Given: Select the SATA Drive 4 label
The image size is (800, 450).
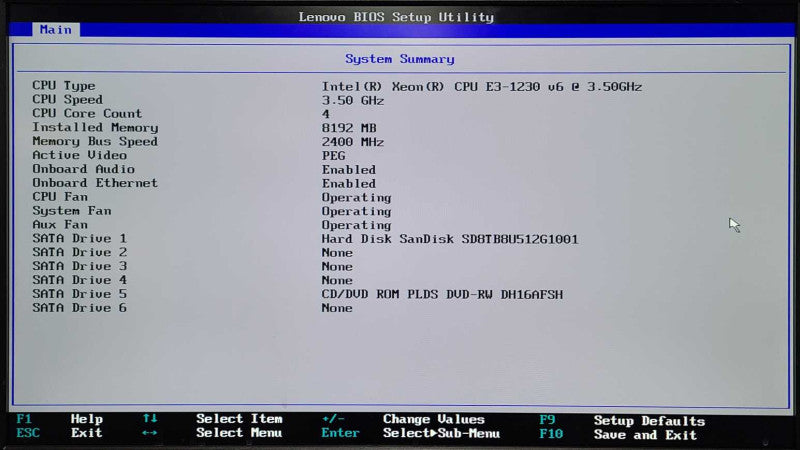Looking at the screenshot, I should click(x=79, y=280).
